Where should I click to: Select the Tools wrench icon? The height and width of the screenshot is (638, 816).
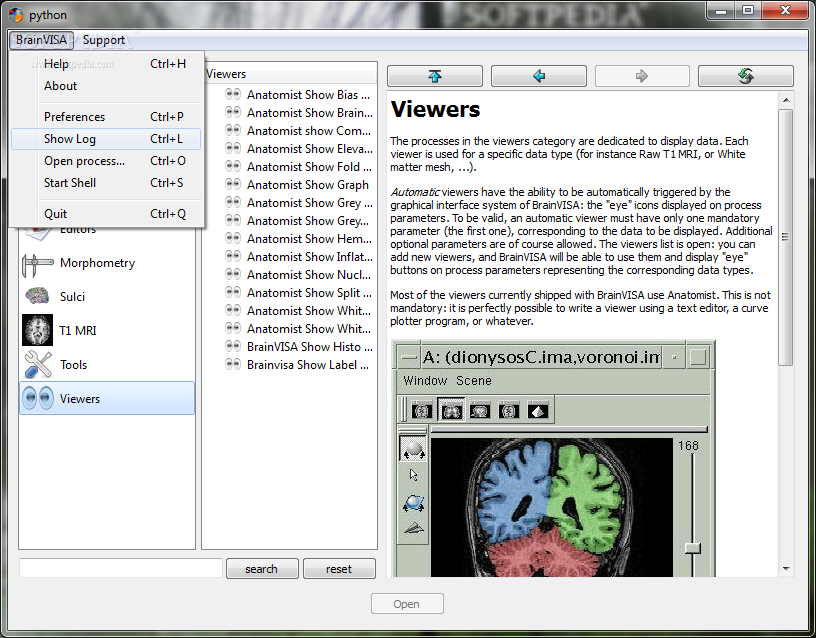(38, 364)
